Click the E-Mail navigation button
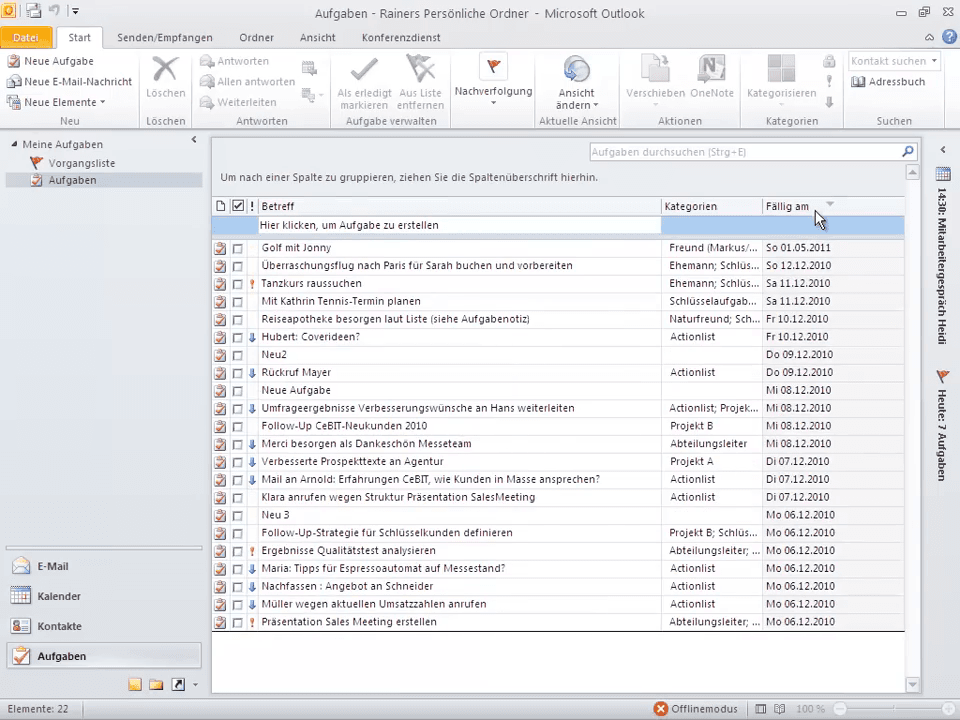This screenshot has width=960, height=720. tap(52, 566)
